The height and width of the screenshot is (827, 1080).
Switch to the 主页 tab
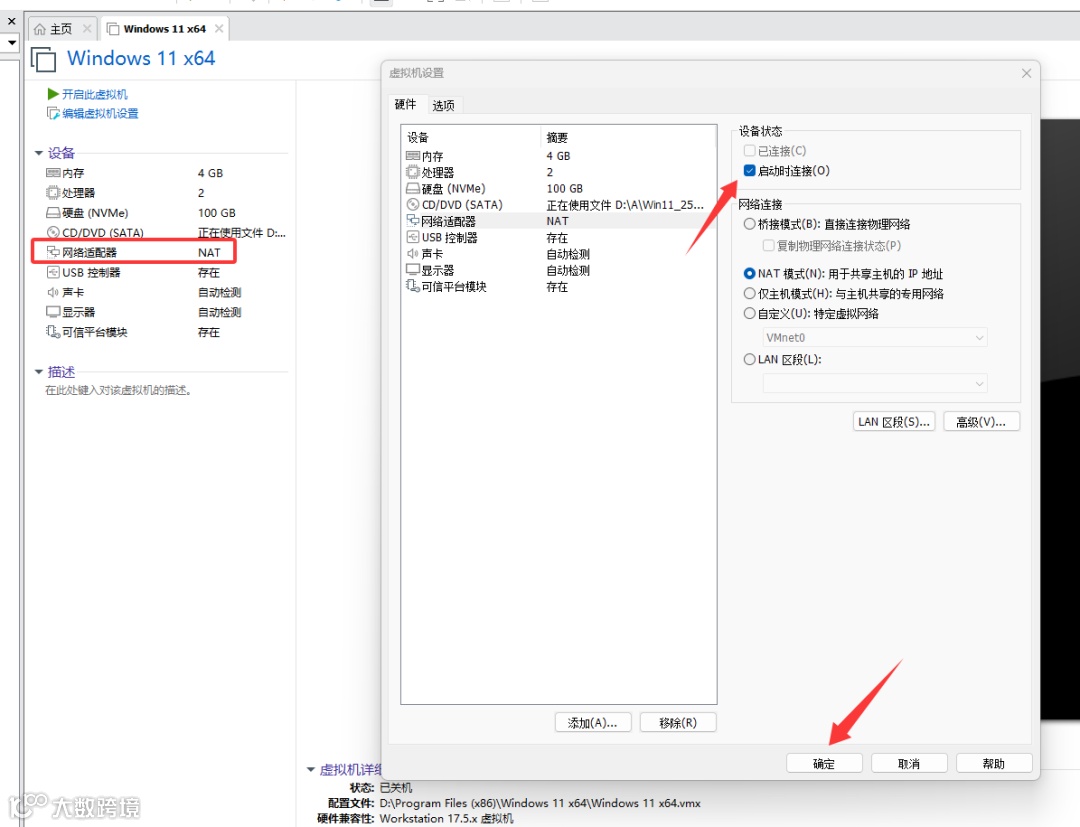61,28
